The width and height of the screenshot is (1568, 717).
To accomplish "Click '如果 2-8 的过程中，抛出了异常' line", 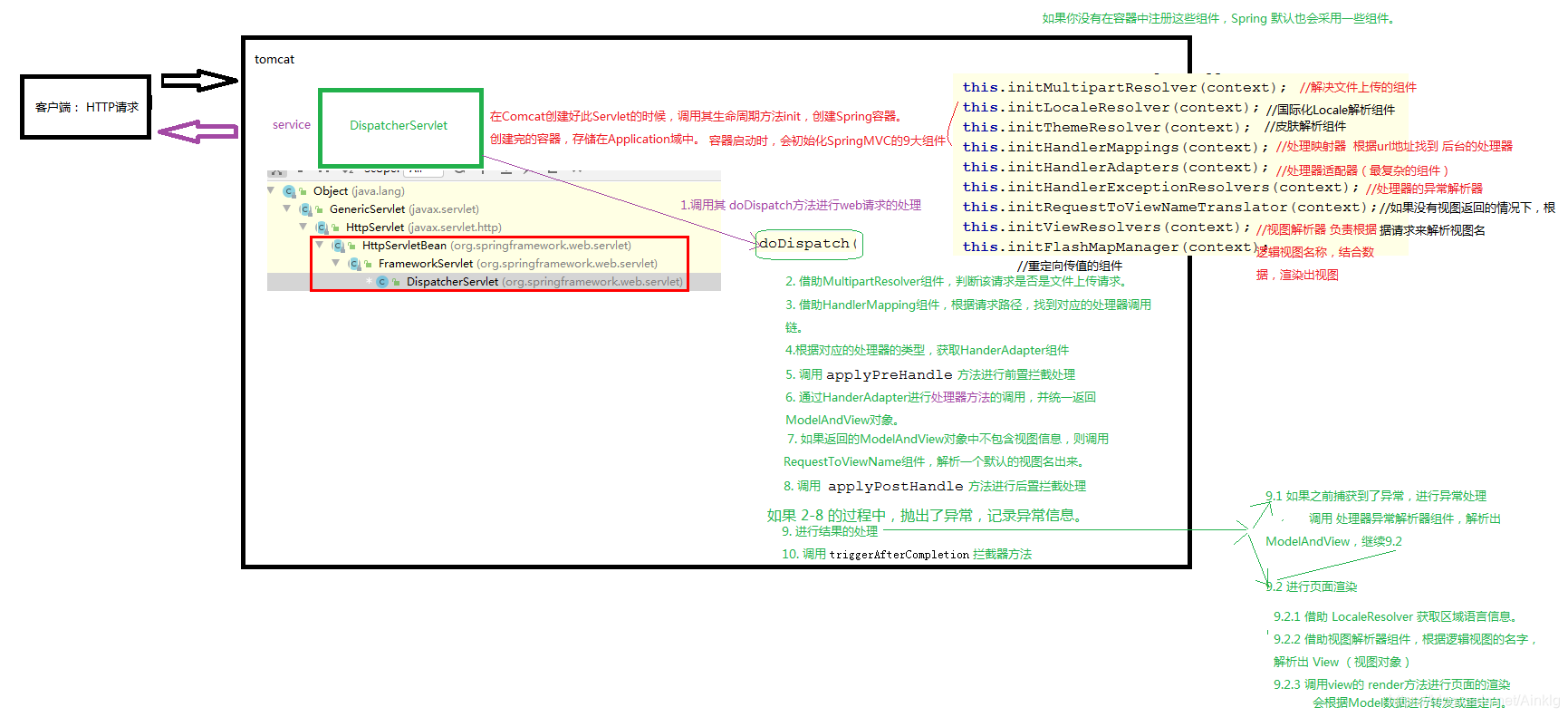I will (x=925, y=516).
